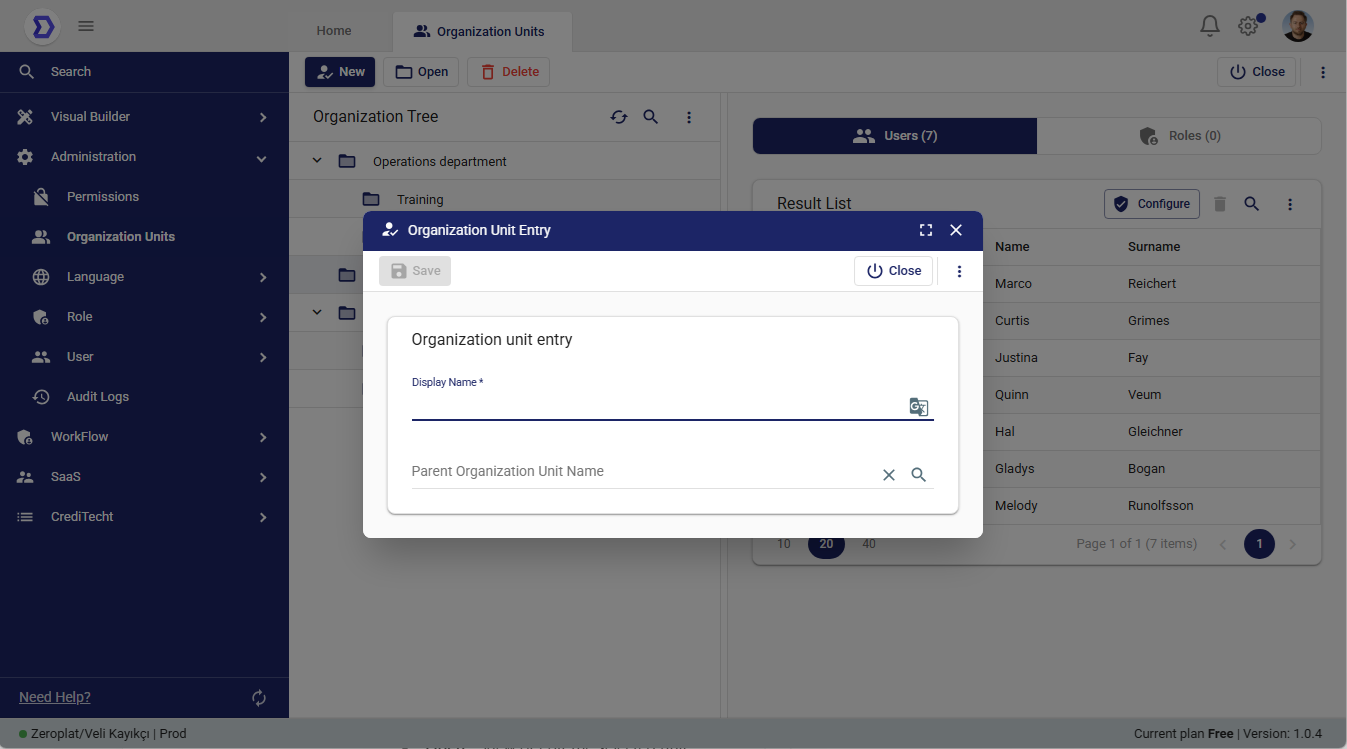
Task: Open the dialog's three-dot more options menu
Action: (x=959, y=271)
